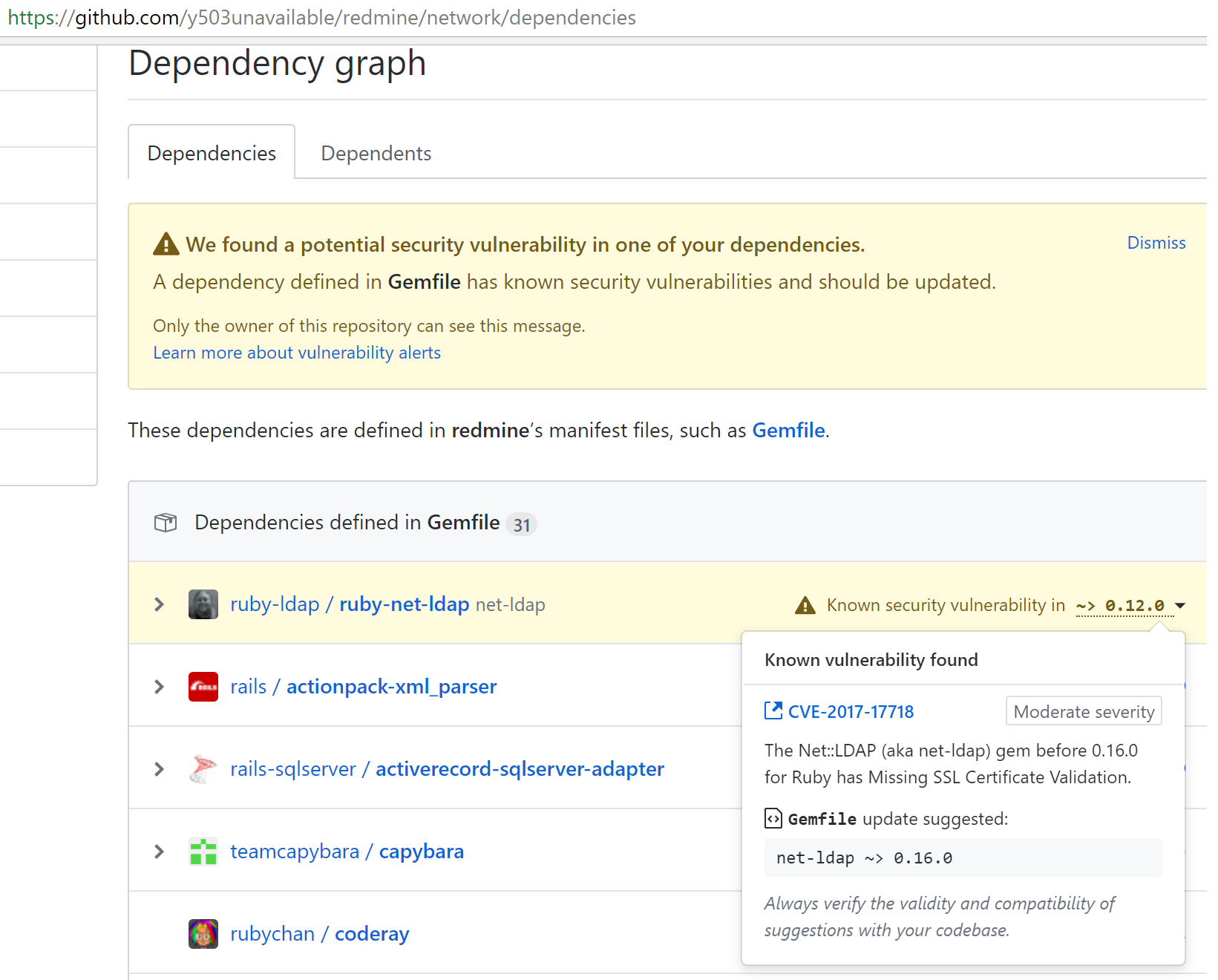
Task: Click the package icon beside Dependencies defined in Gemfile
Action: [x=166, y=523]
